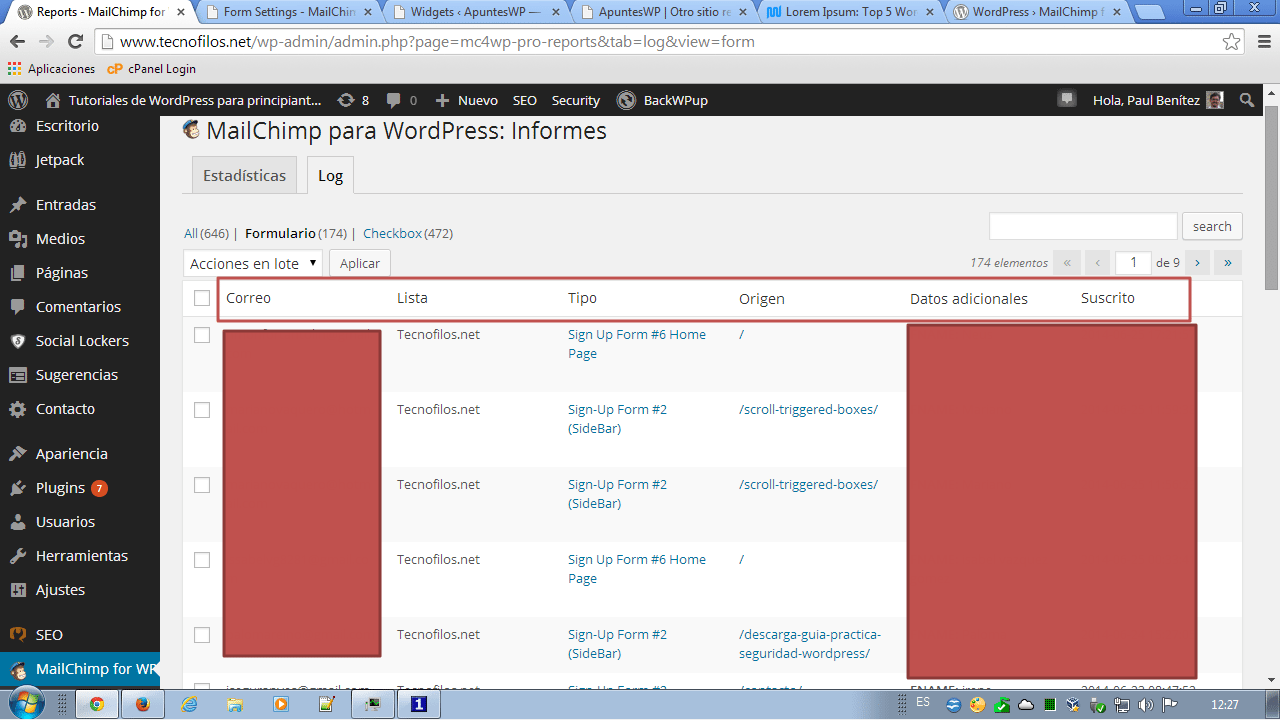Focus the log search input field
The width and height of the screenshot is (1280, 720).
(1083, 226)
